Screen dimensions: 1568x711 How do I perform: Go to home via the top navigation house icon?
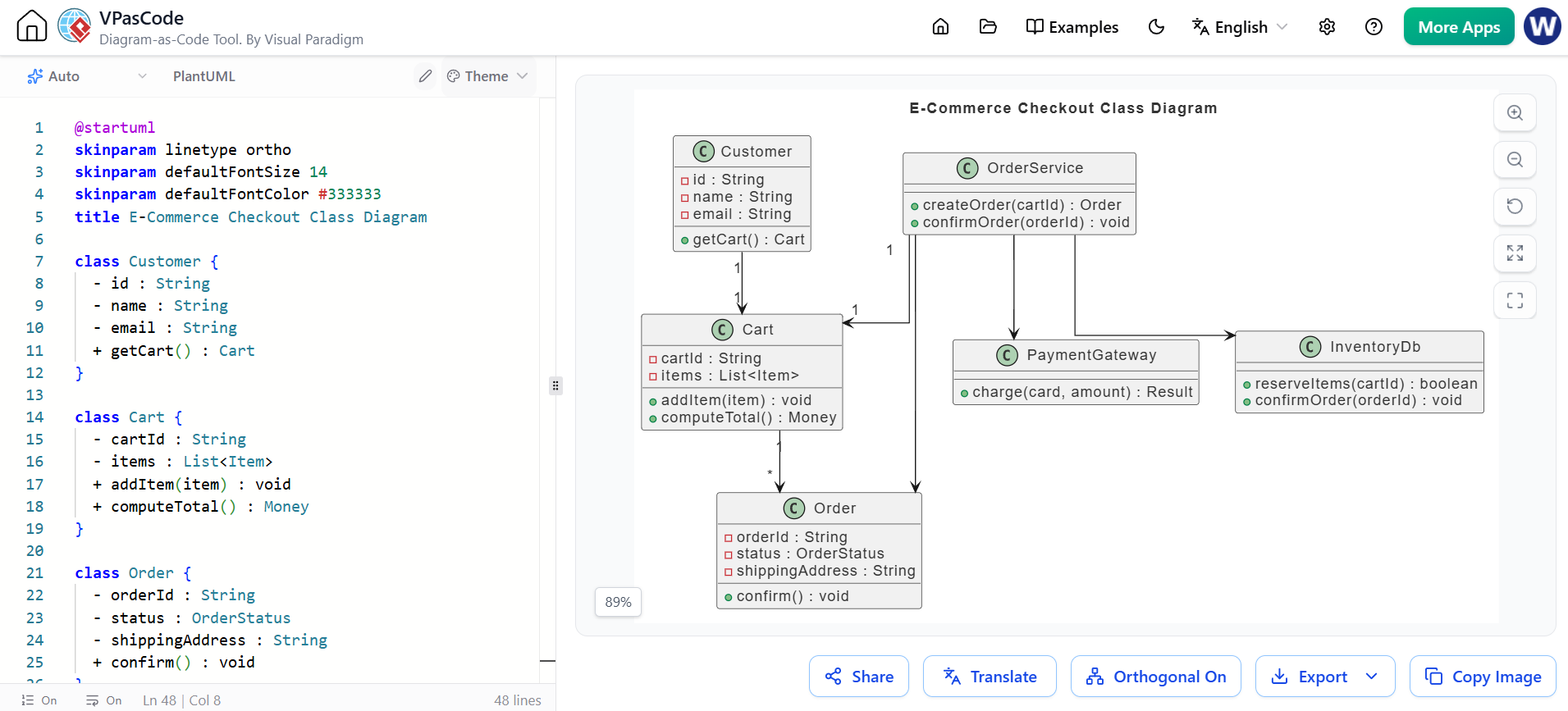(x=940, y=27)
